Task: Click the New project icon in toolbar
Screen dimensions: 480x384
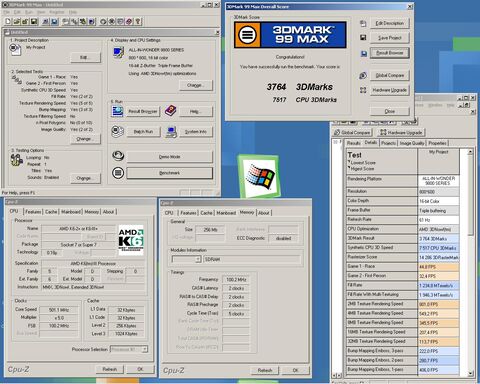Action: click(x=8, y=22)
